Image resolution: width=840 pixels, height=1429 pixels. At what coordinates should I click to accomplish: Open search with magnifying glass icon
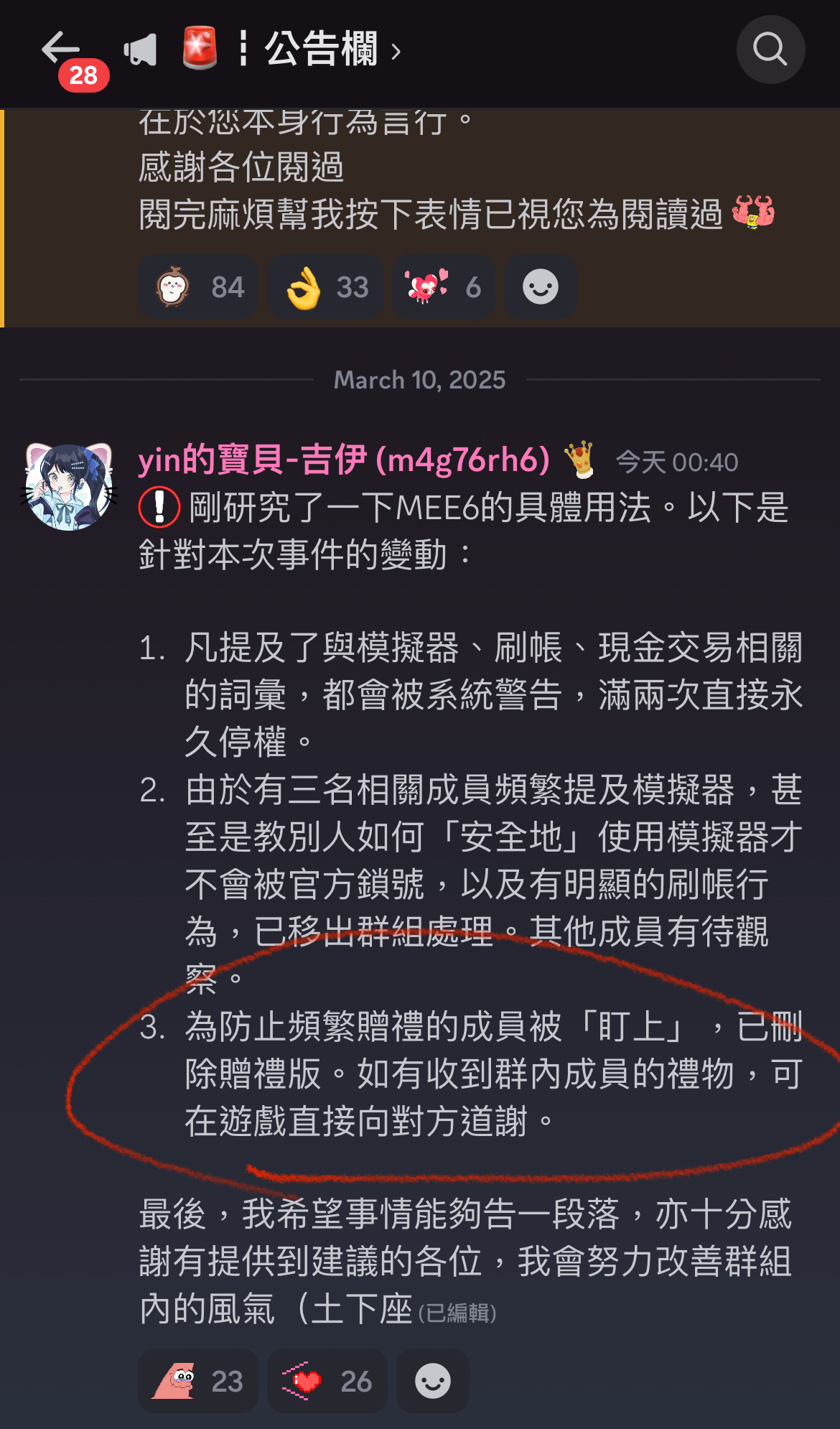point(770,50)
